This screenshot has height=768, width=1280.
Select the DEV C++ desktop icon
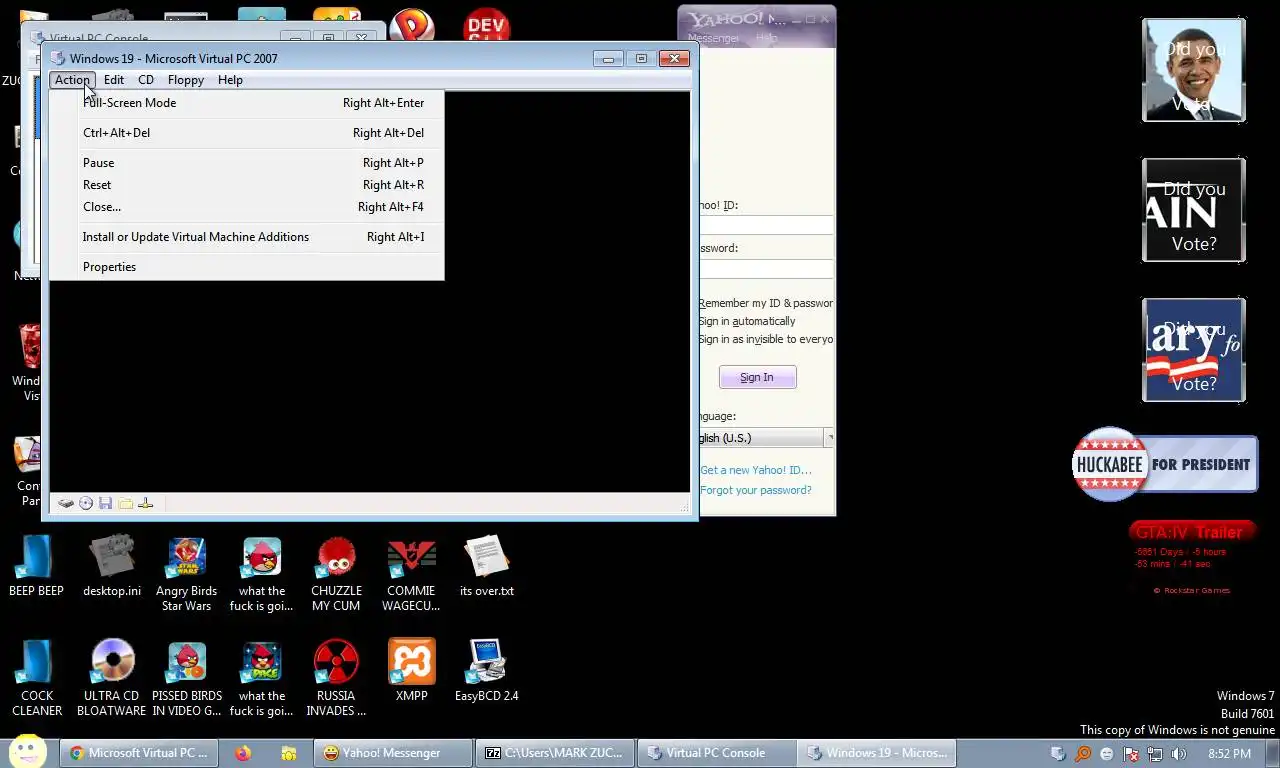coord(487,27)
